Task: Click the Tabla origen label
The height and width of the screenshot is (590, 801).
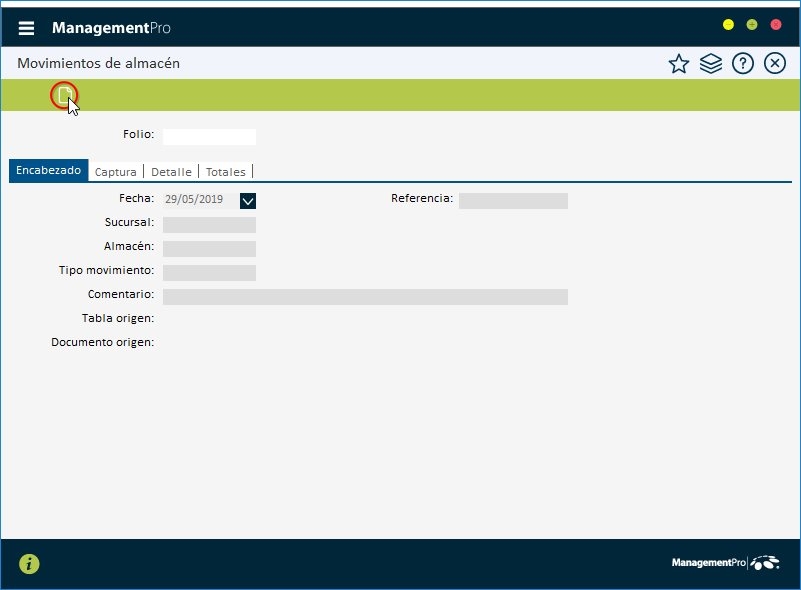Action: click(118, 318)
